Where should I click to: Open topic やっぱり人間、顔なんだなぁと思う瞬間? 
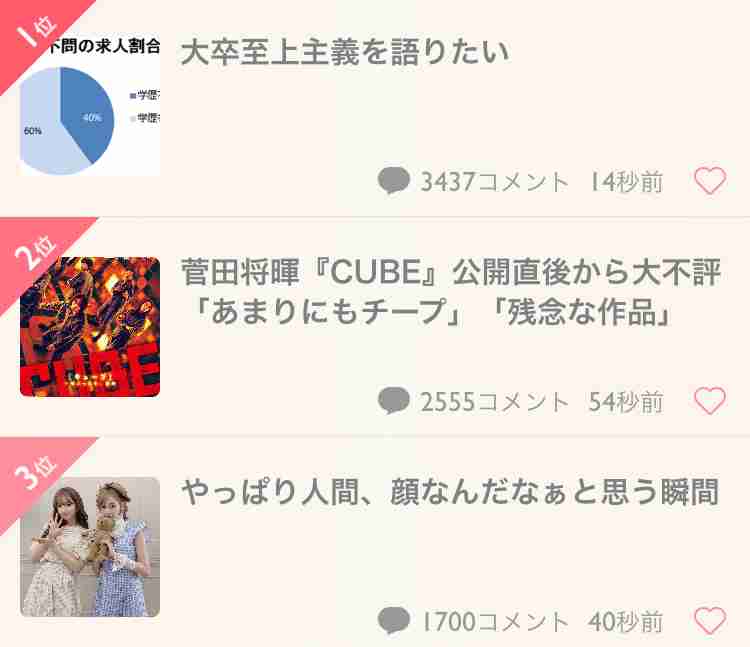450,492
